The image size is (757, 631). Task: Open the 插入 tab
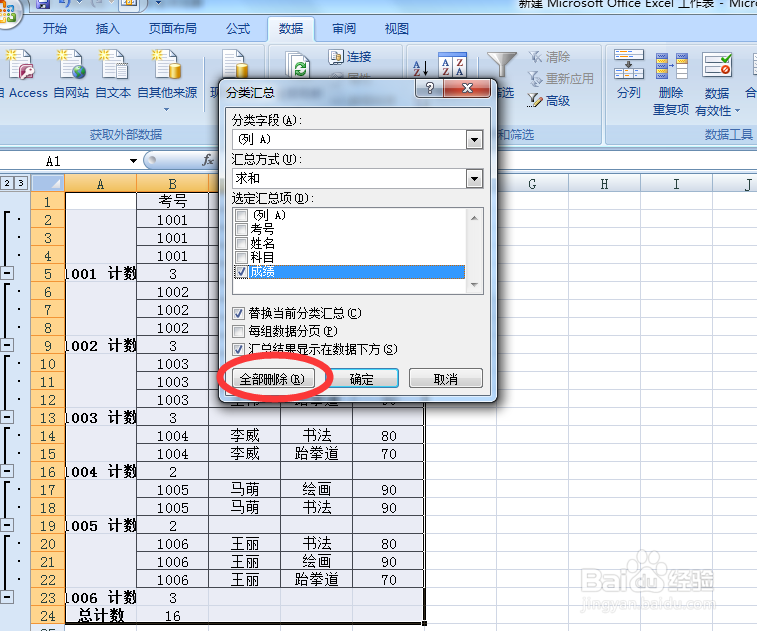coord(107,29)
